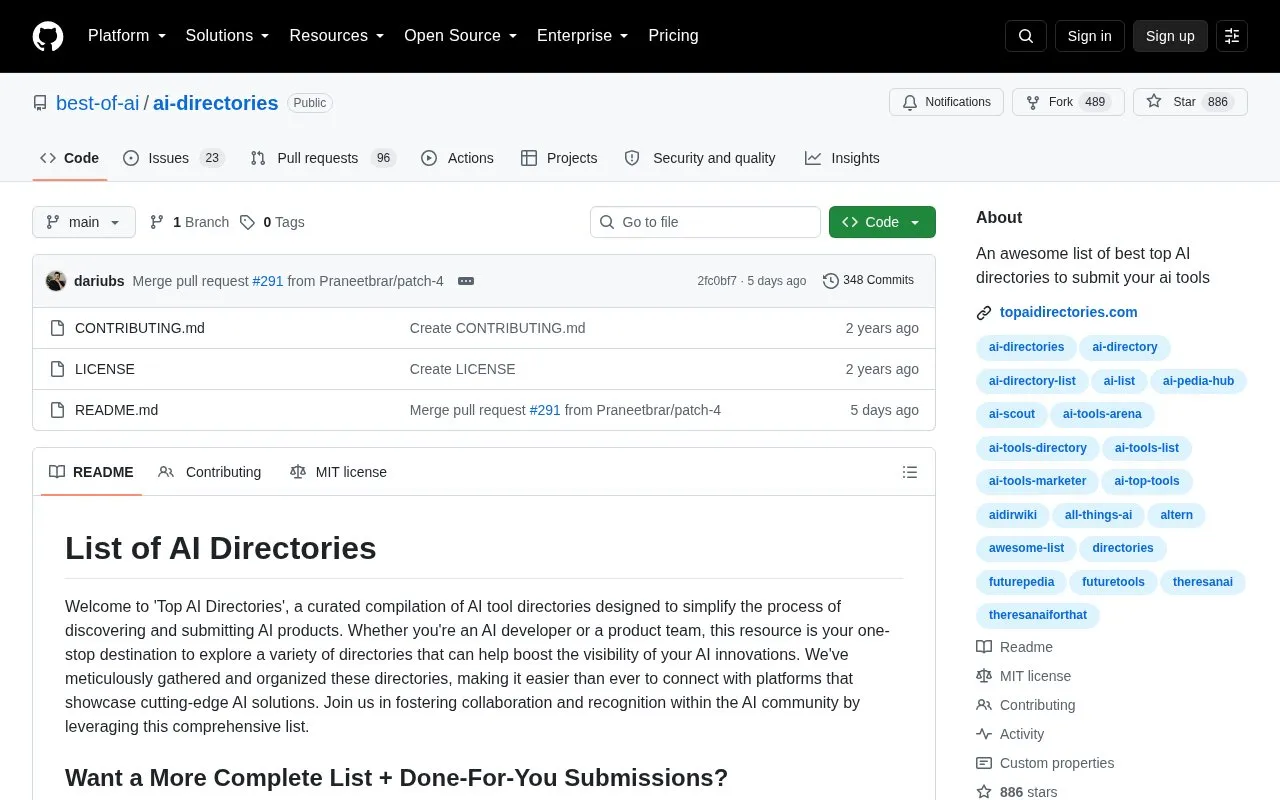
Task: Open the search magnifier button
Action: click(x=1026, y=36)
